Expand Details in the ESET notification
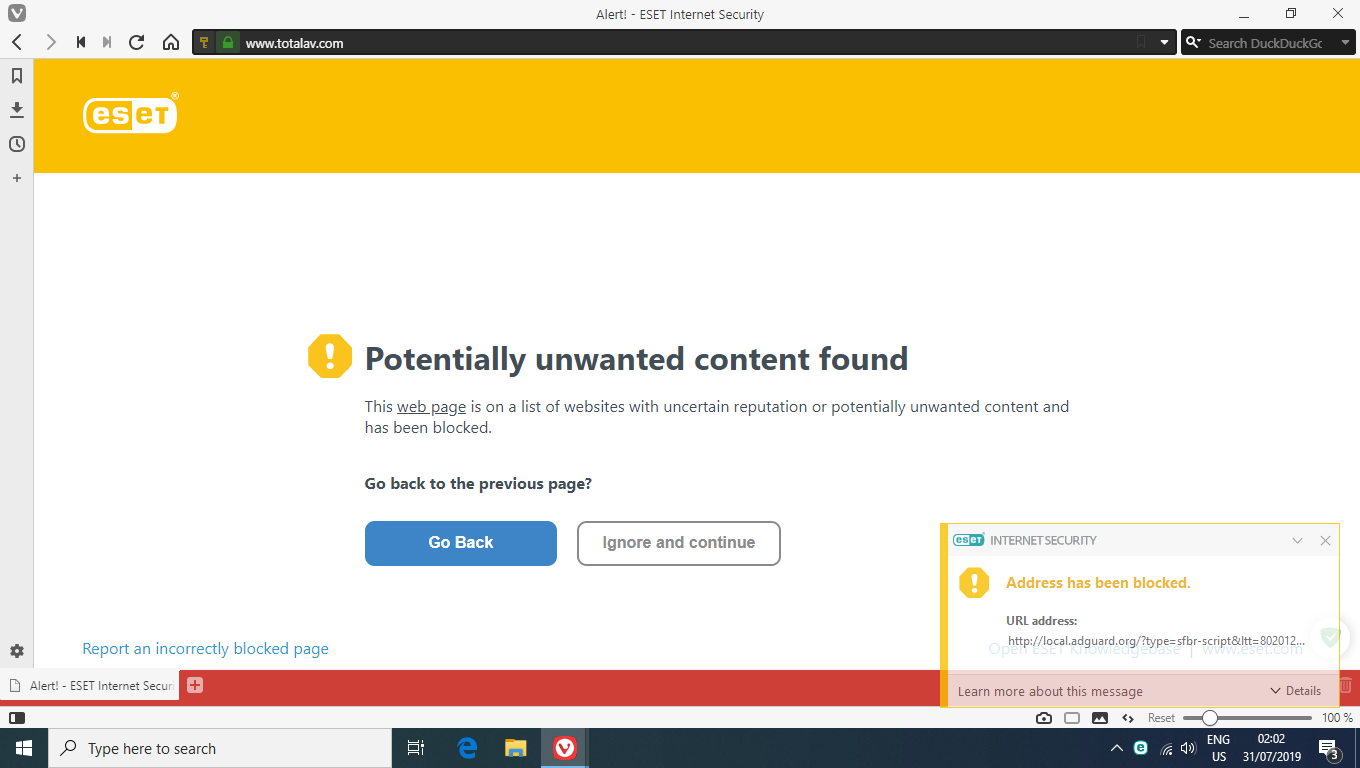 [1296, 691]
